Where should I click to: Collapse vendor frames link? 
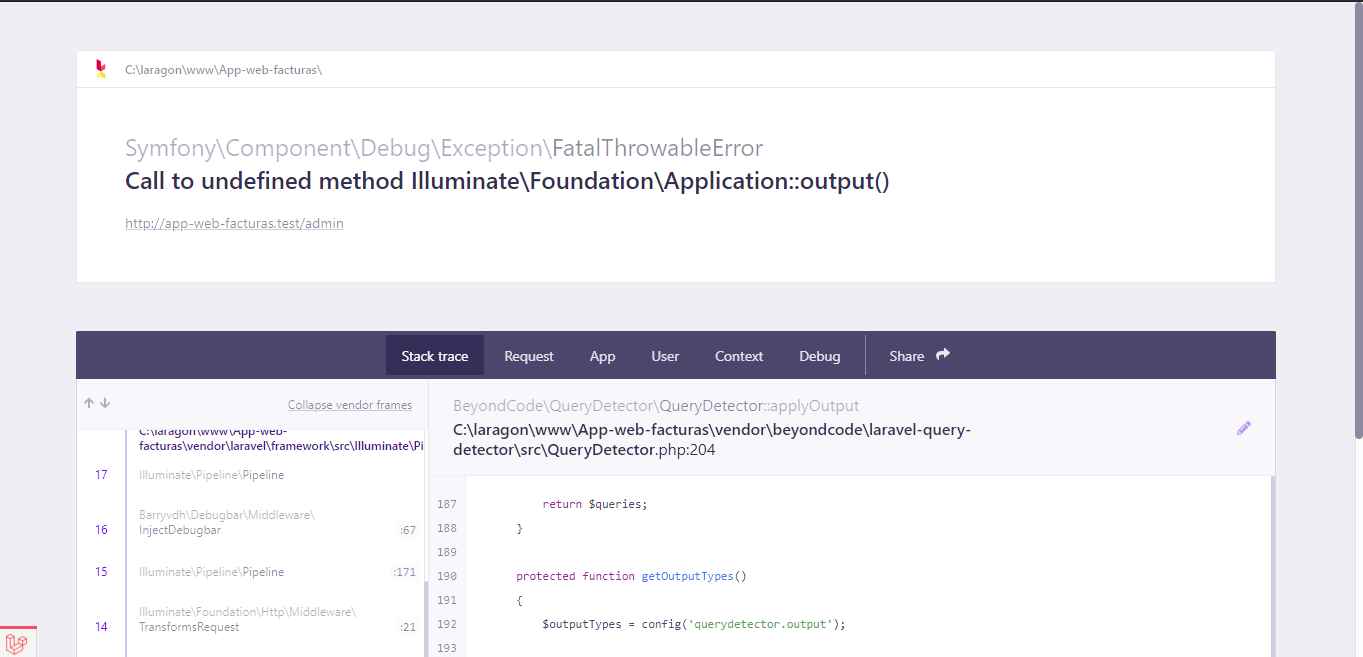click(x=350, y=405)
